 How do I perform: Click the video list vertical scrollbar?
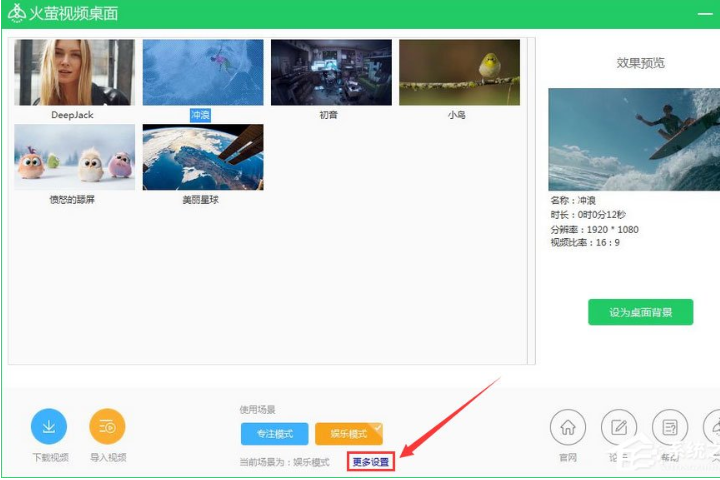click(531, 201)
